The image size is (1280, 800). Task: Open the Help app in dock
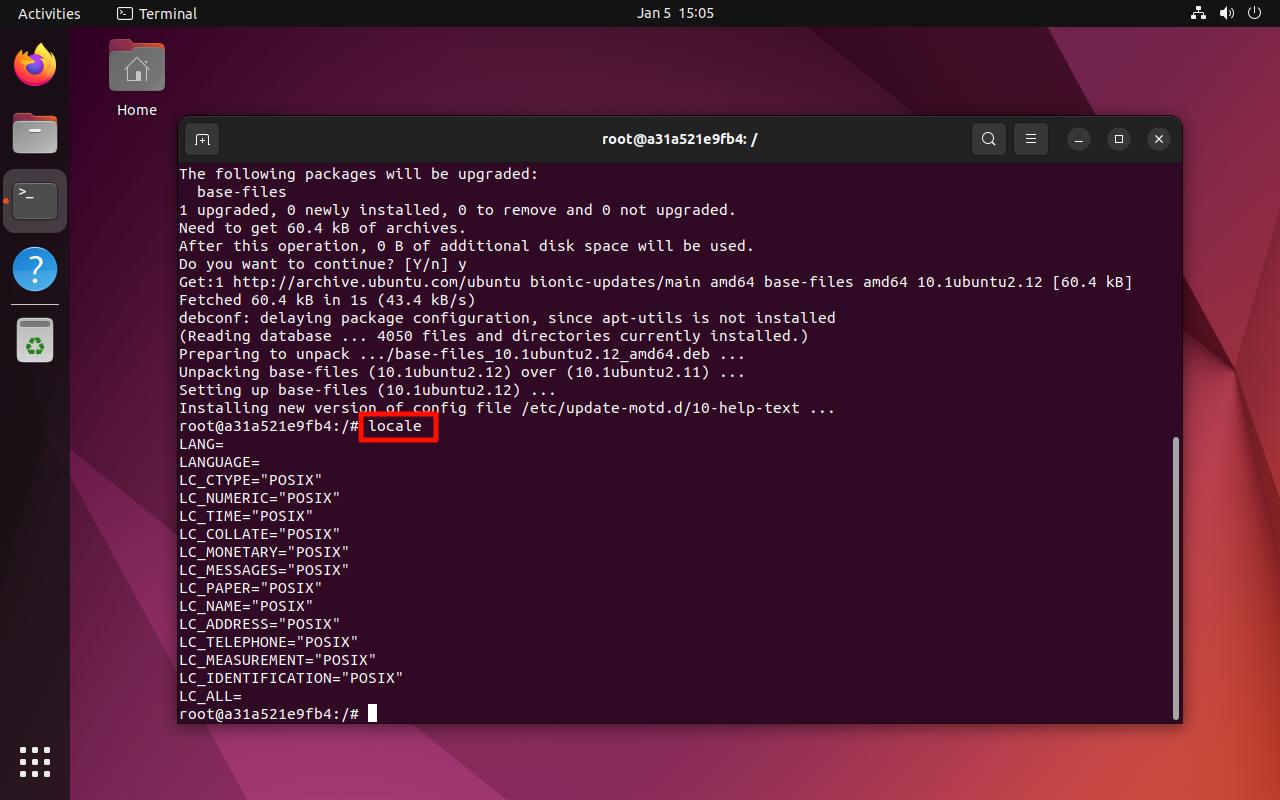click(35, 269)
